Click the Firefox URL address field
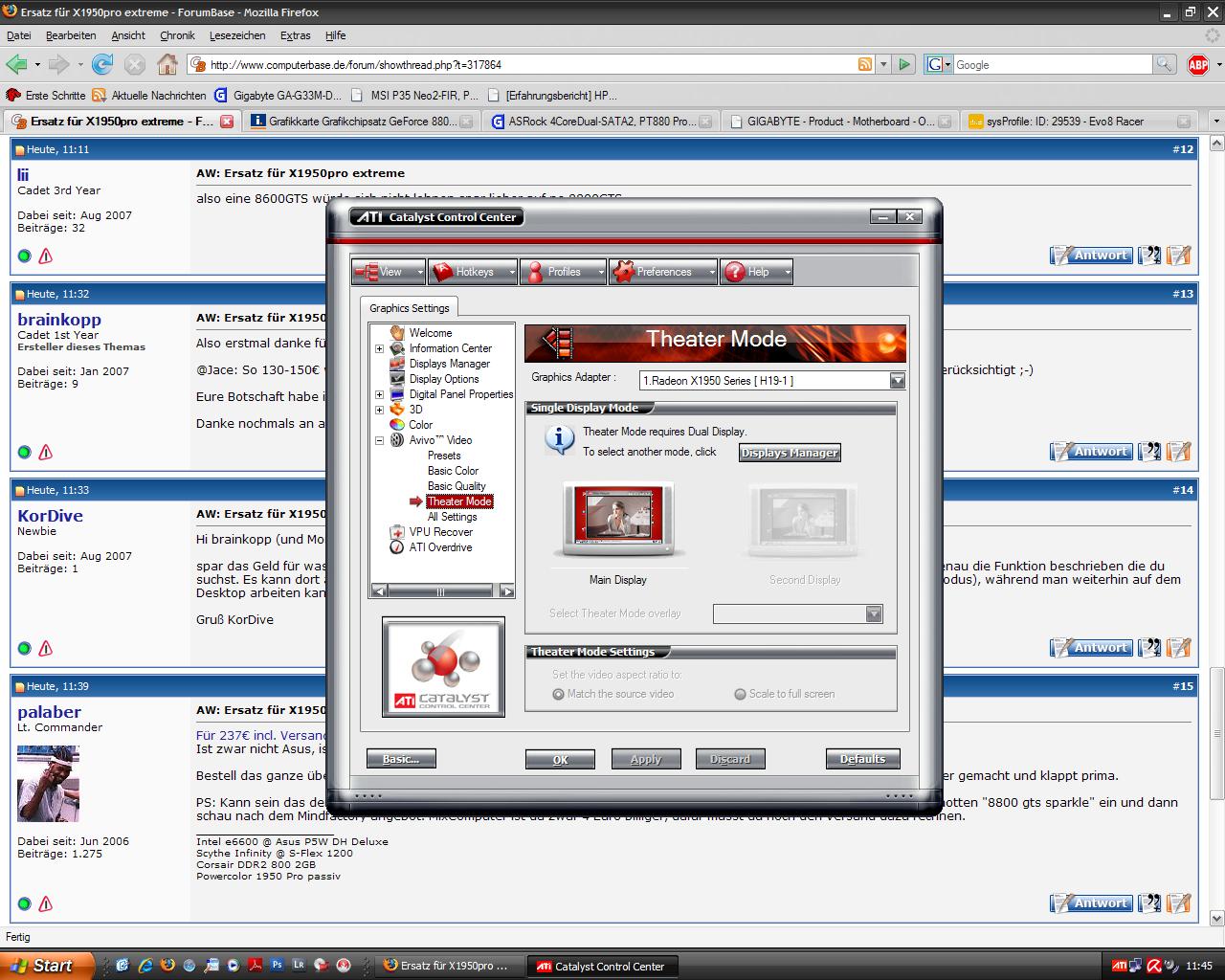 pyautogui.click(x=531, y=64)
